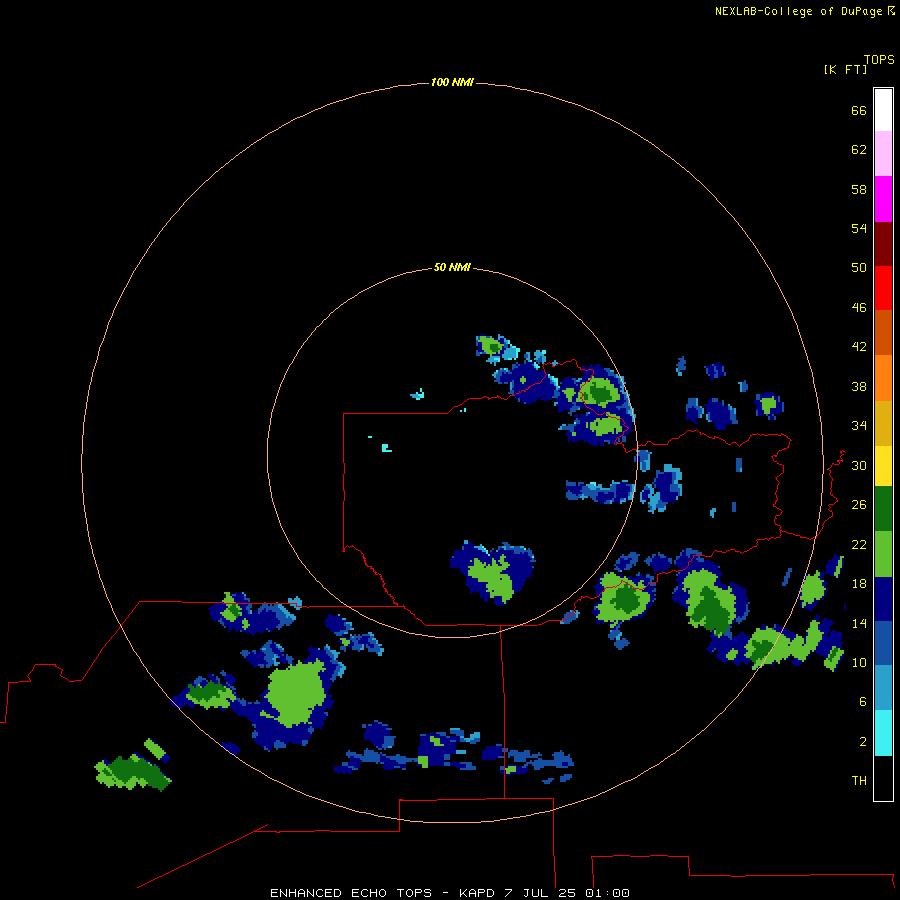This screenshot has width=900, height=900.
Task: Click the black TH swatch at legend bottom
Action: click(883, 778)
